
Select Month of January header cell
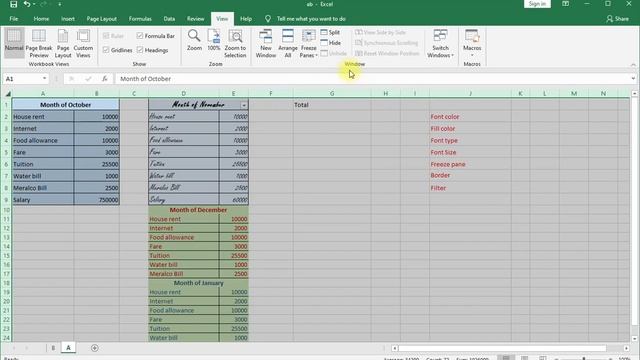(198, 283)
